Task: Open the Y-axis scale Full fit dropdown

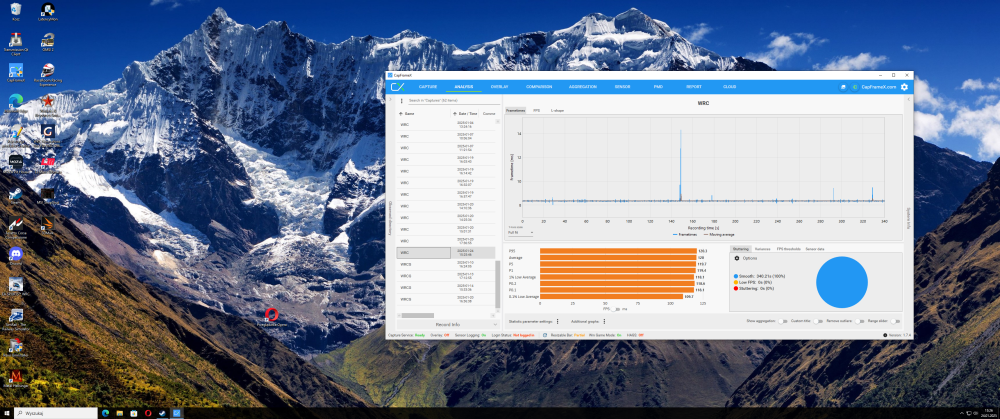Action: [x=520, y=233]
